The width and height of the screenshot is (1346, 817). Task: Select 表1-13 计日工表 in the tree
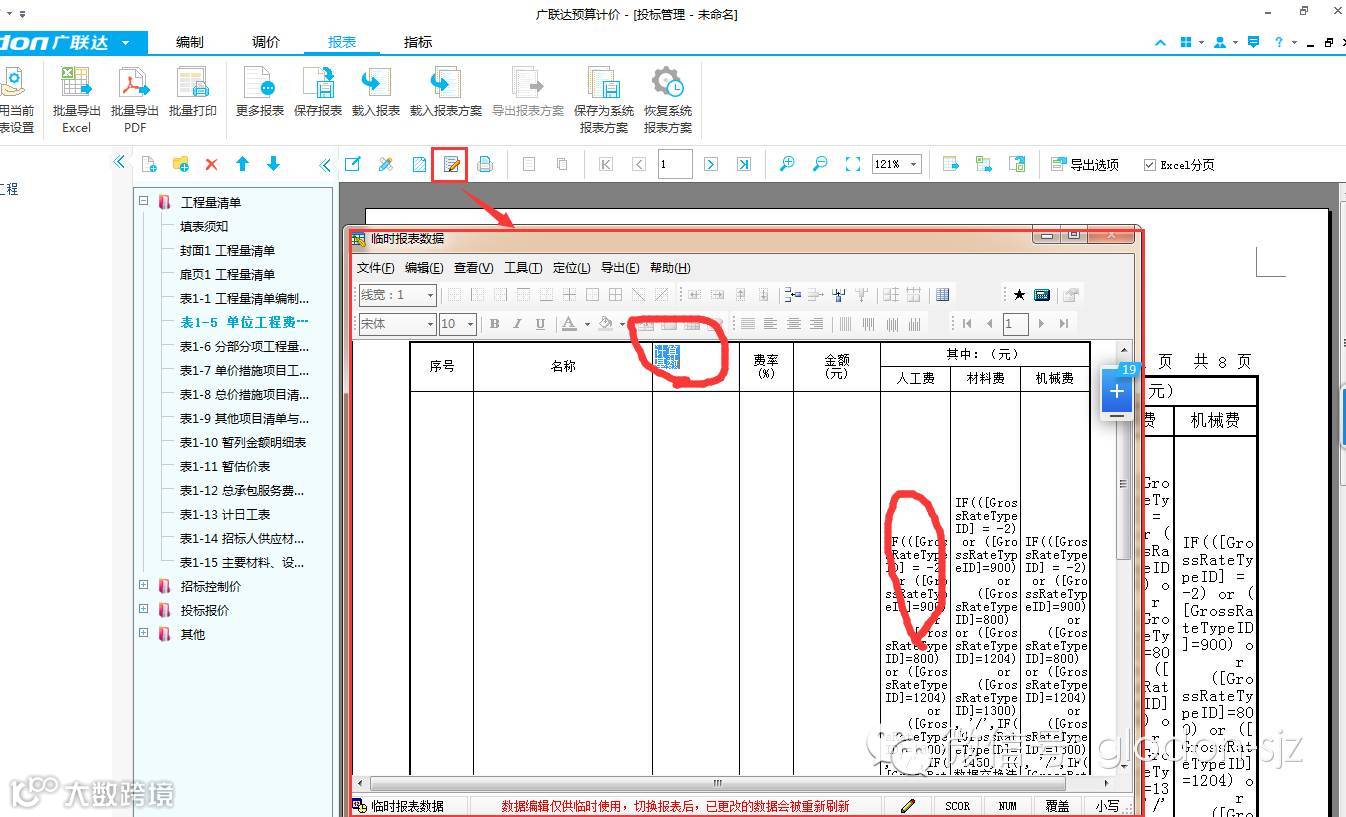coord(225,514)
